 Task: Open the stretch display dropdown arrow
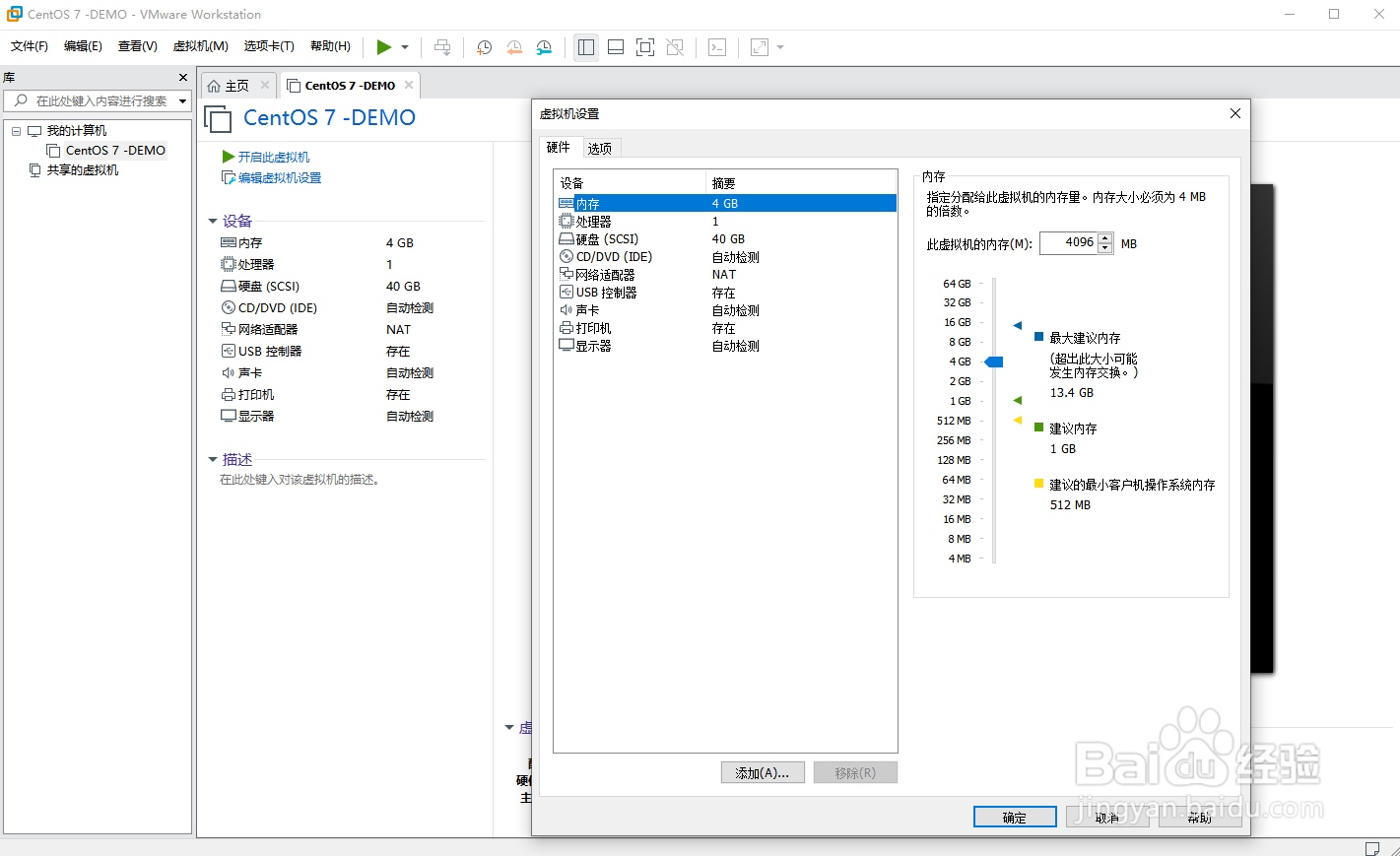(780, 47)
